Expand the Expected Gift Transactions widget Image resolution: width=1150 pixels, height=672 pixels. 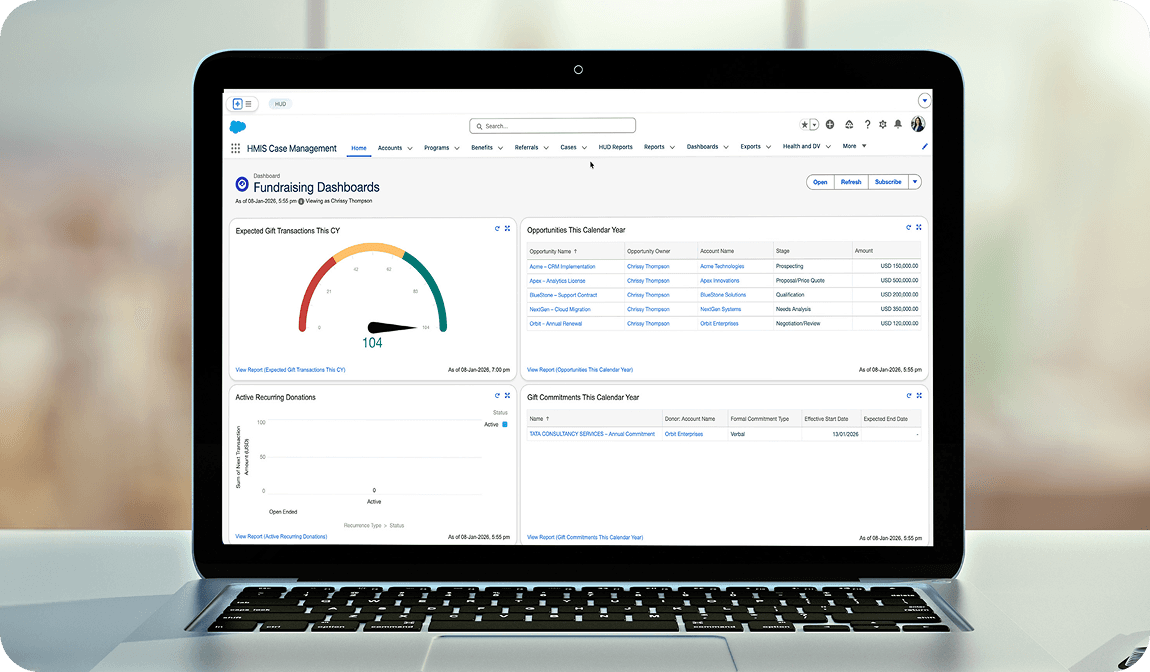(507, 229)
